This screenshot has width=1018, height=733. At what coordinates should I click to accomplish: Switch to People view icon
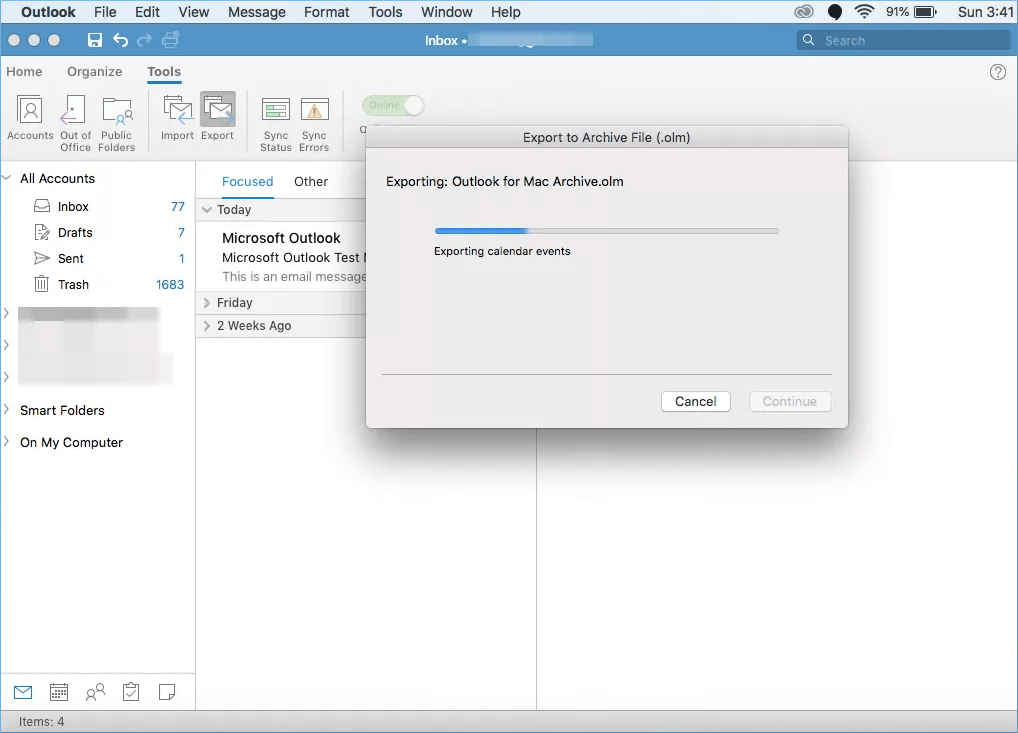(95, 692)
